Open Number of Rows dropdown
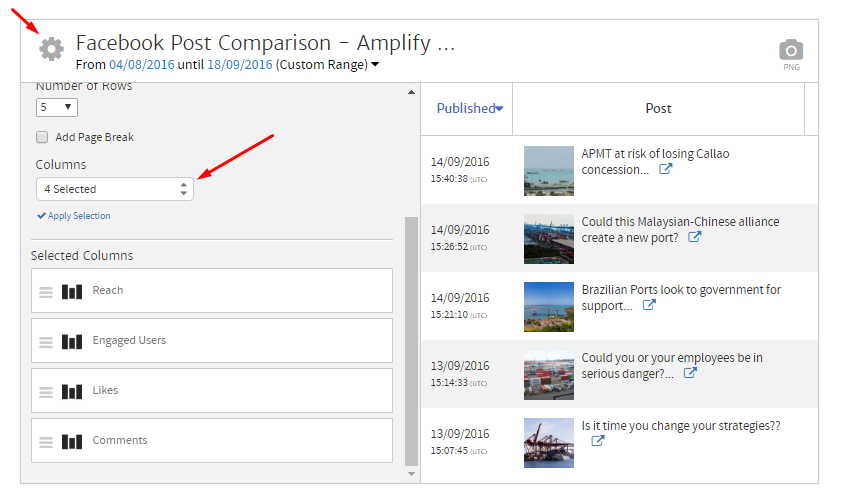 click(x=56, y=107)
